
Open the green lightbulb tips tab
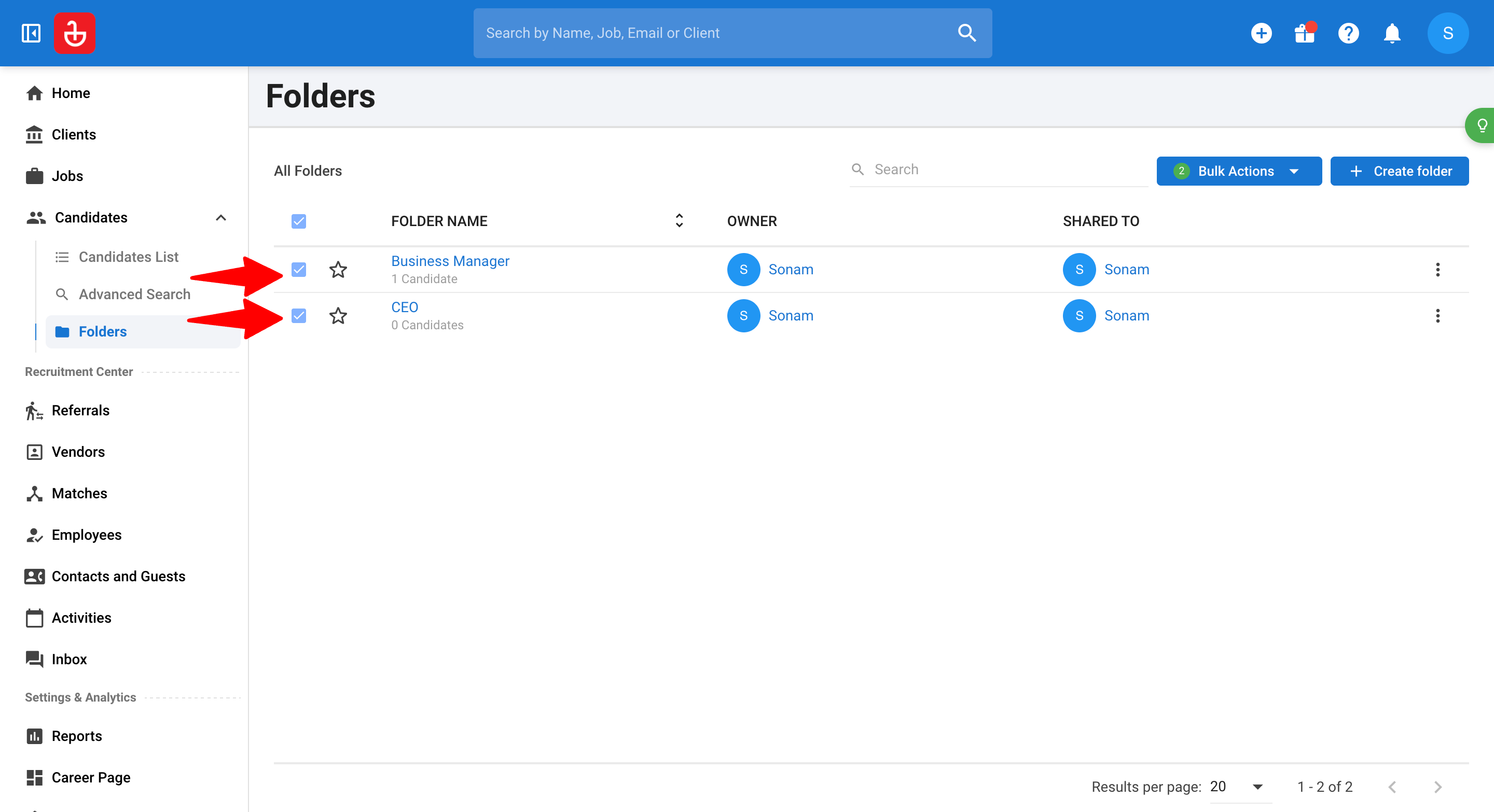click(x=1481, y=125)
